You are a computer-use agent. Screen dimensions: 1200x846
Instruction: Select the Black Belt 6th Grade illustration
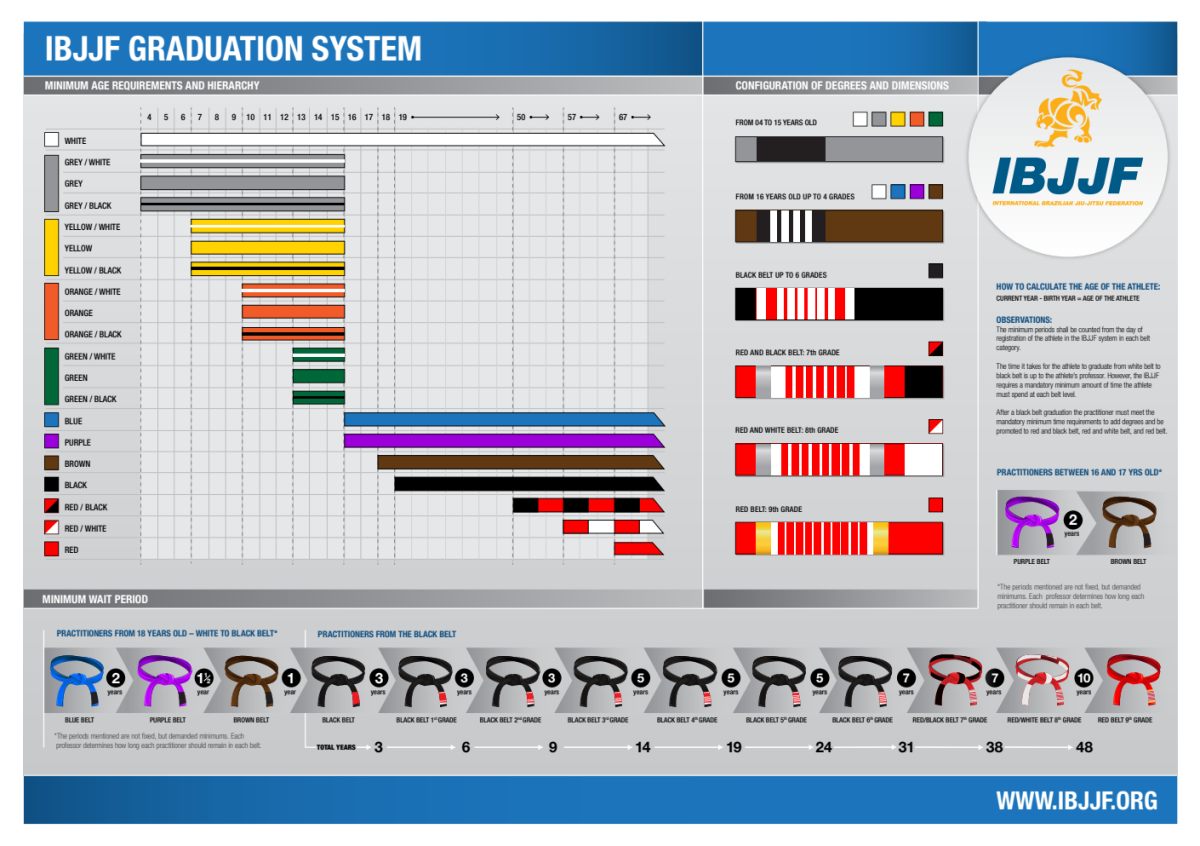[x=864, y=681]
